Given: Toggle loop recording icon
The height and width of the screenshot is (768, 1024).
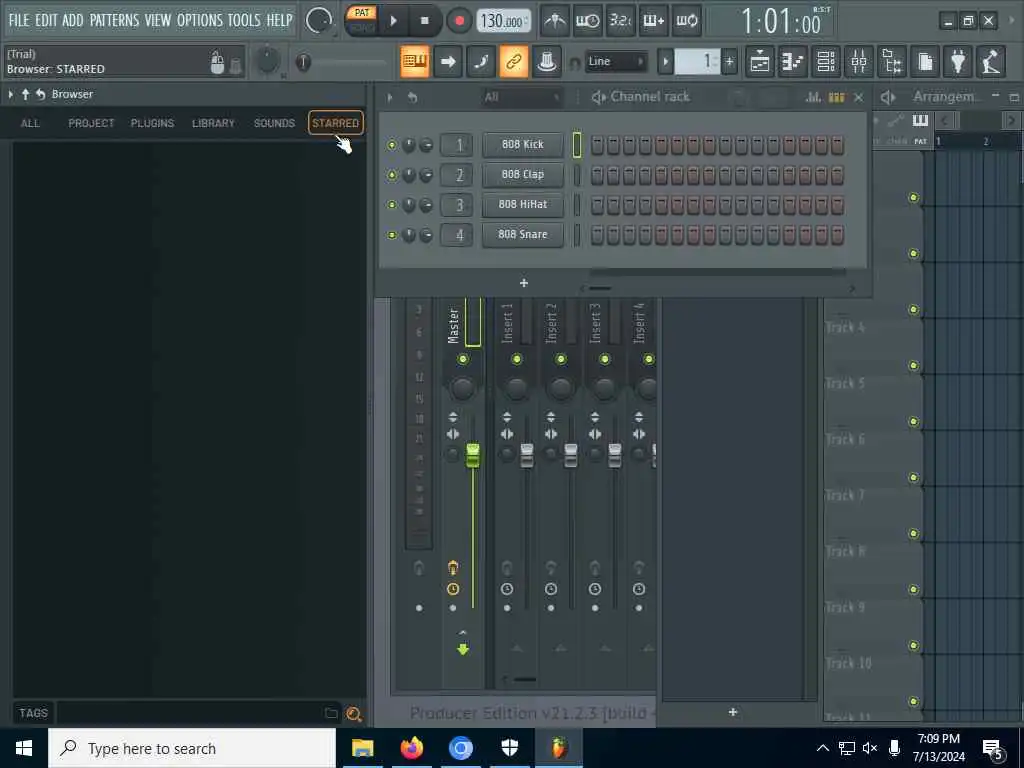Looking at the screenshot, I should pos(686,21).
